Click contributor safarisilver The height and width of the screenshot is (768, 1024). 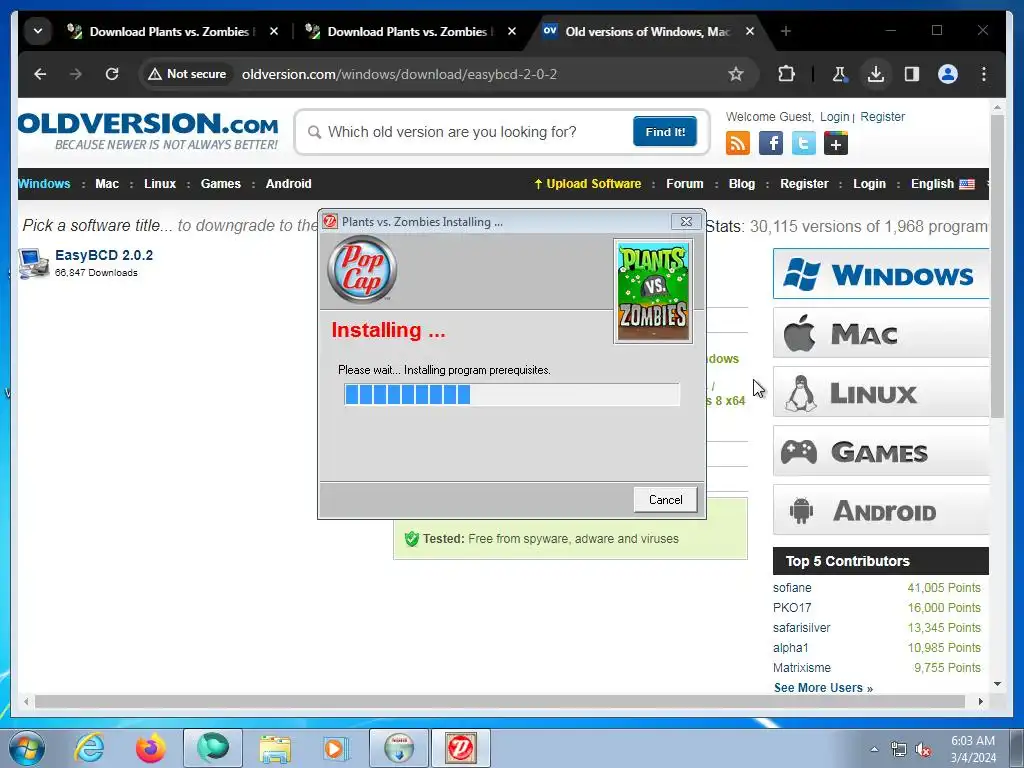[801, 628]
